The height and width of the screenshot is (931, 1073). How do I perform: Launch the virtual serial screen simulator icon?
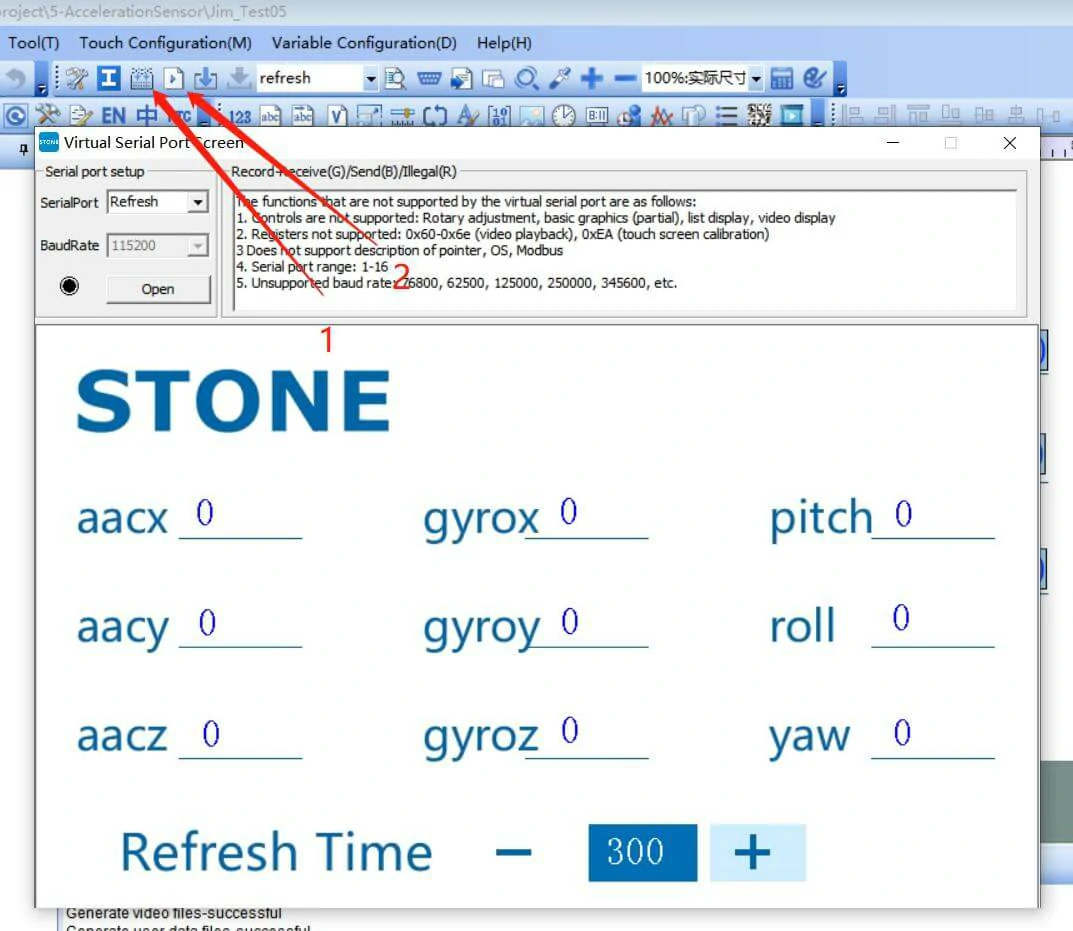pyautogui.click(x=173, y=79)
